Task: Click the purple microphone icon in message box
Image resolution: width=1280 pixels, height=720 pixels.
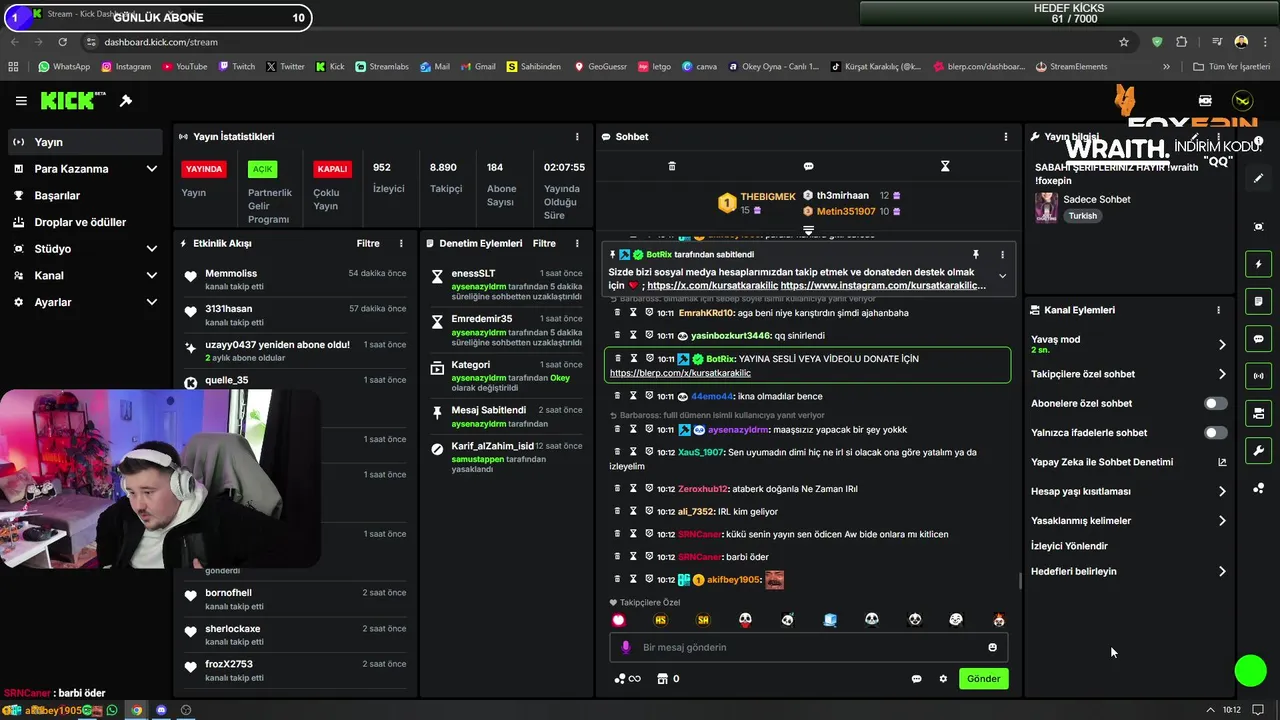Action: 626,648
